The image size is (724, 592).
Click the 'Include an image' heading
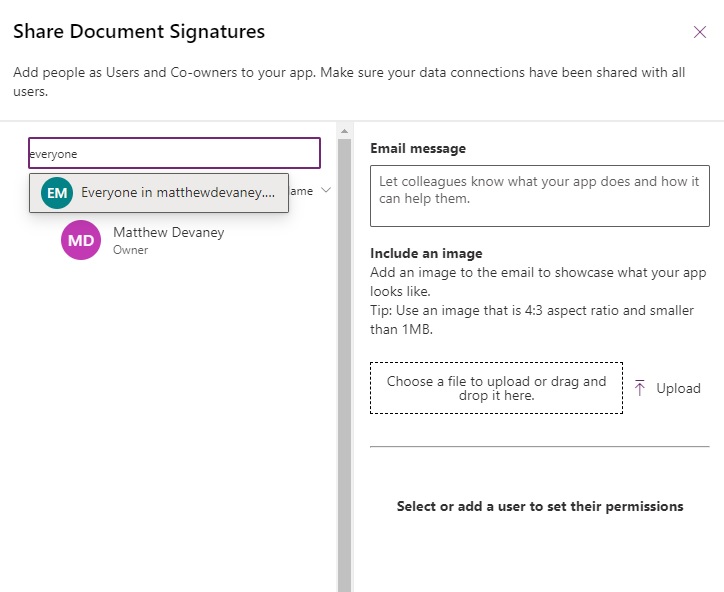click(426, 254)
